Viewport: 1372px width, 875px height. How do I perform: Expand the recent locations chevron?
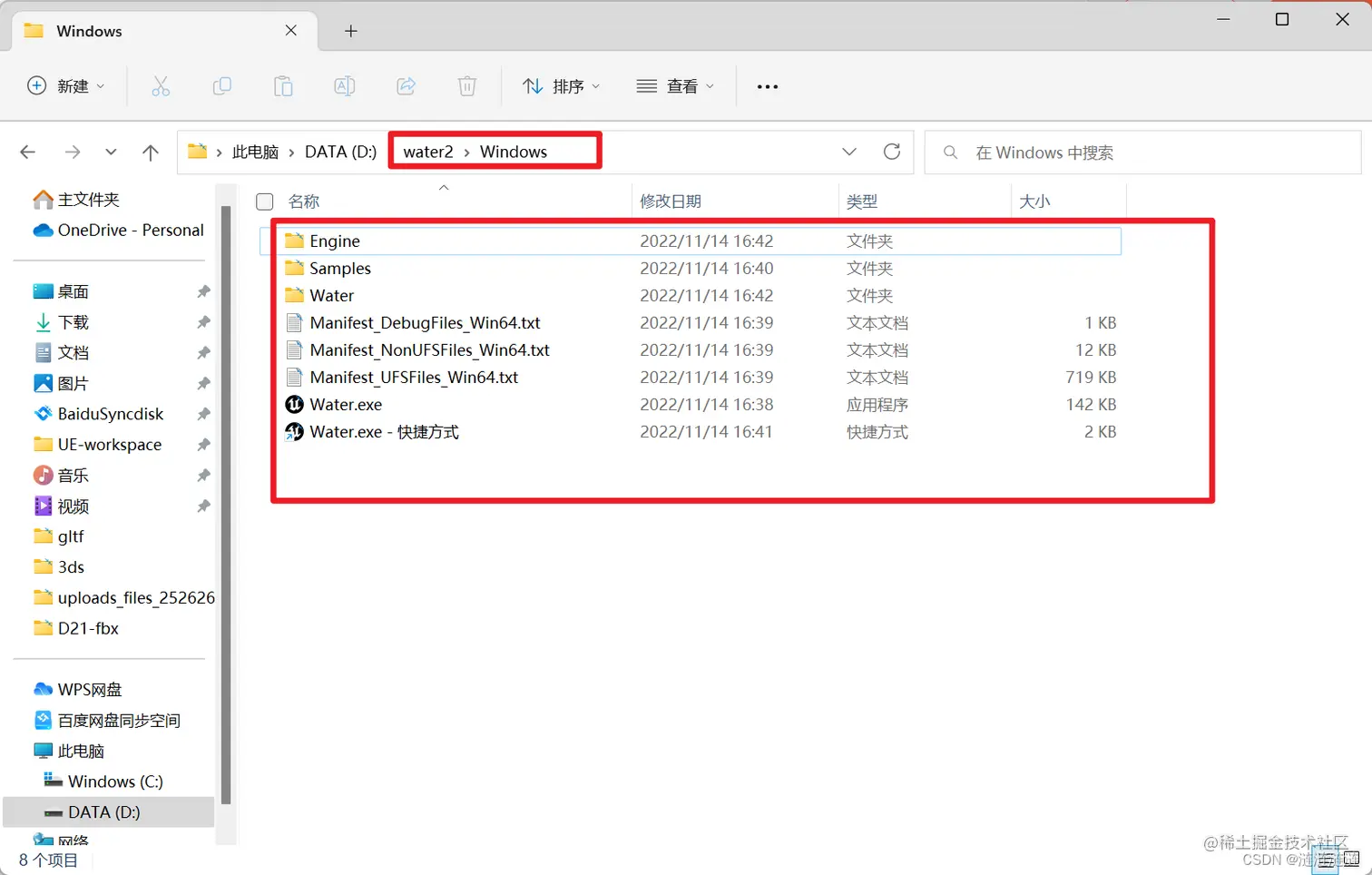coord(111,152)
